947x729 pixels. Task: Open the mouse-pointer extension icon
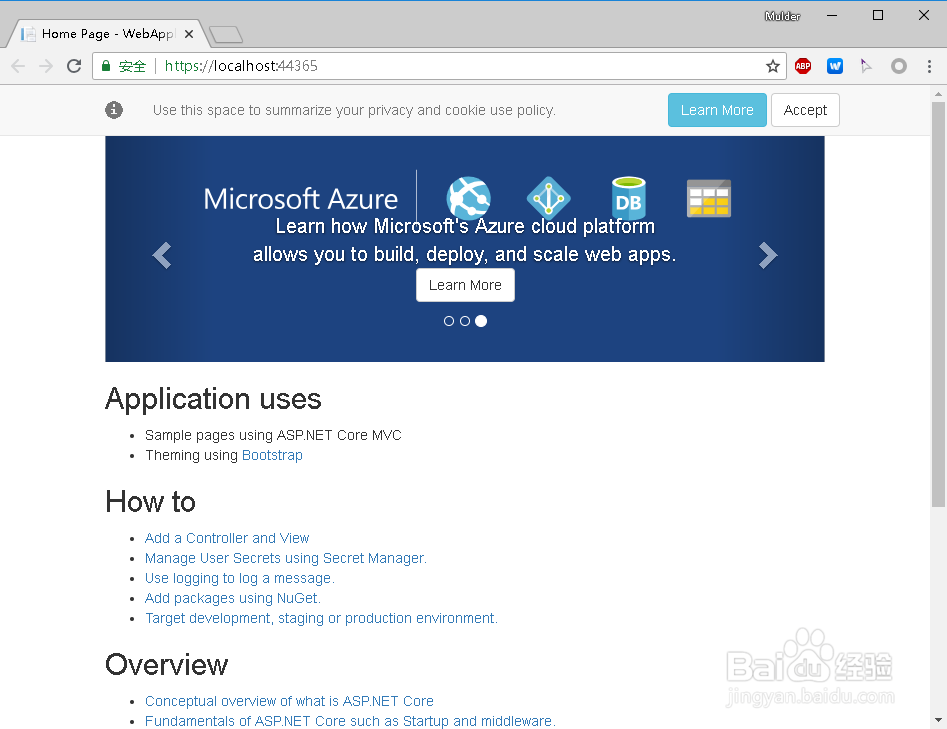click(867, 66)
